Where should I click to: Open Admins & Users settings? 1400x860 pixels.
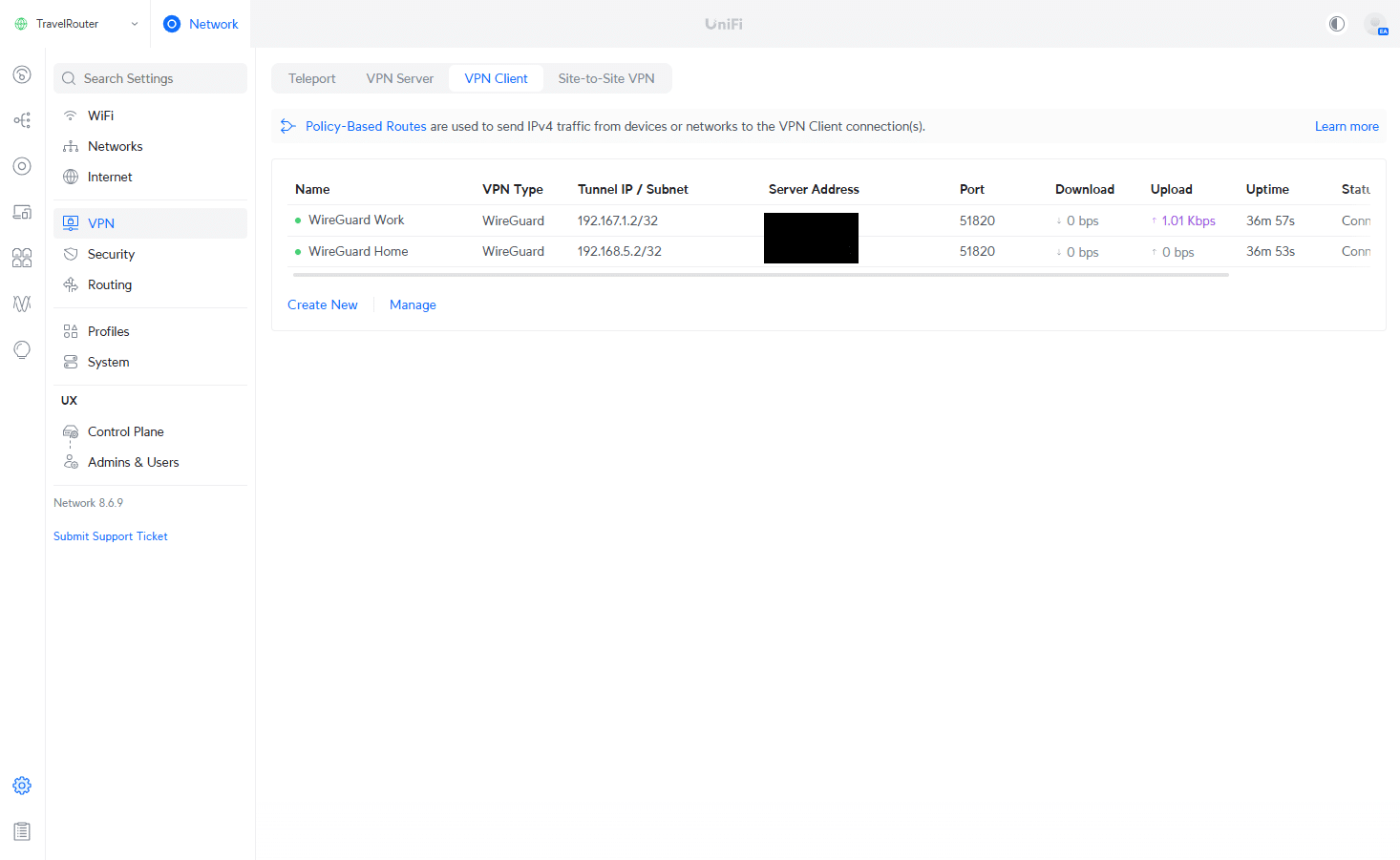pyautogui.click(x=150, y=462)
